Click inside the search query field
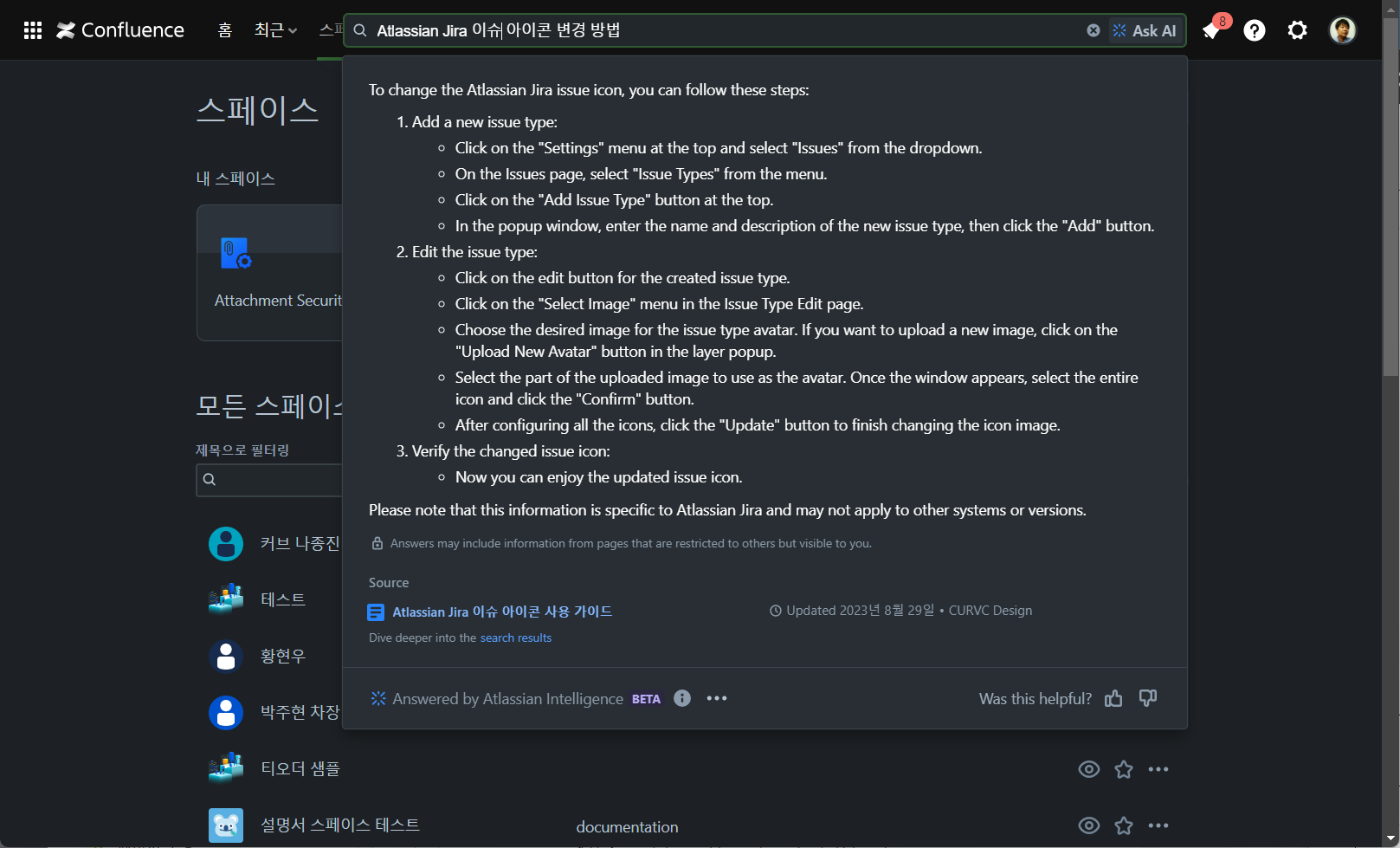 [x=727, y=30]
